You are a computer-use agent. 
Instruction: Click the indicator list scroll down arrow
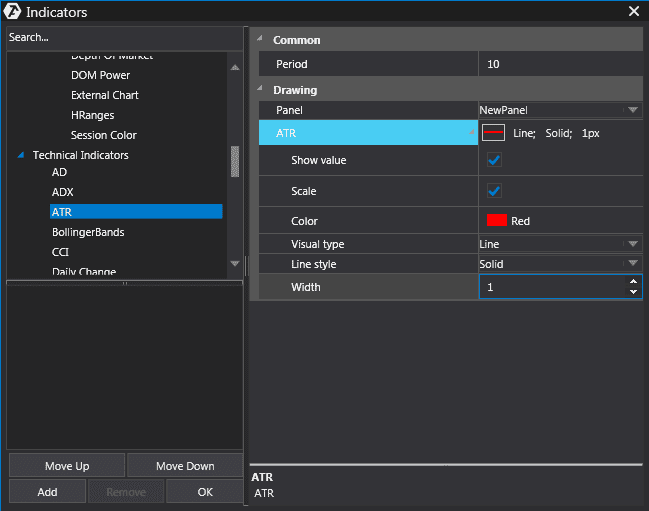click(x=235, y=264)
